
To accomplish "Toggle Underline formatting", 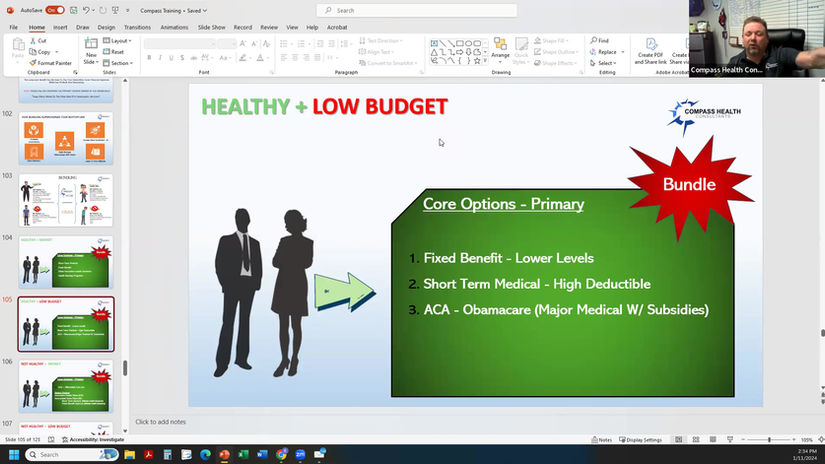I will [x=171, y=58].
